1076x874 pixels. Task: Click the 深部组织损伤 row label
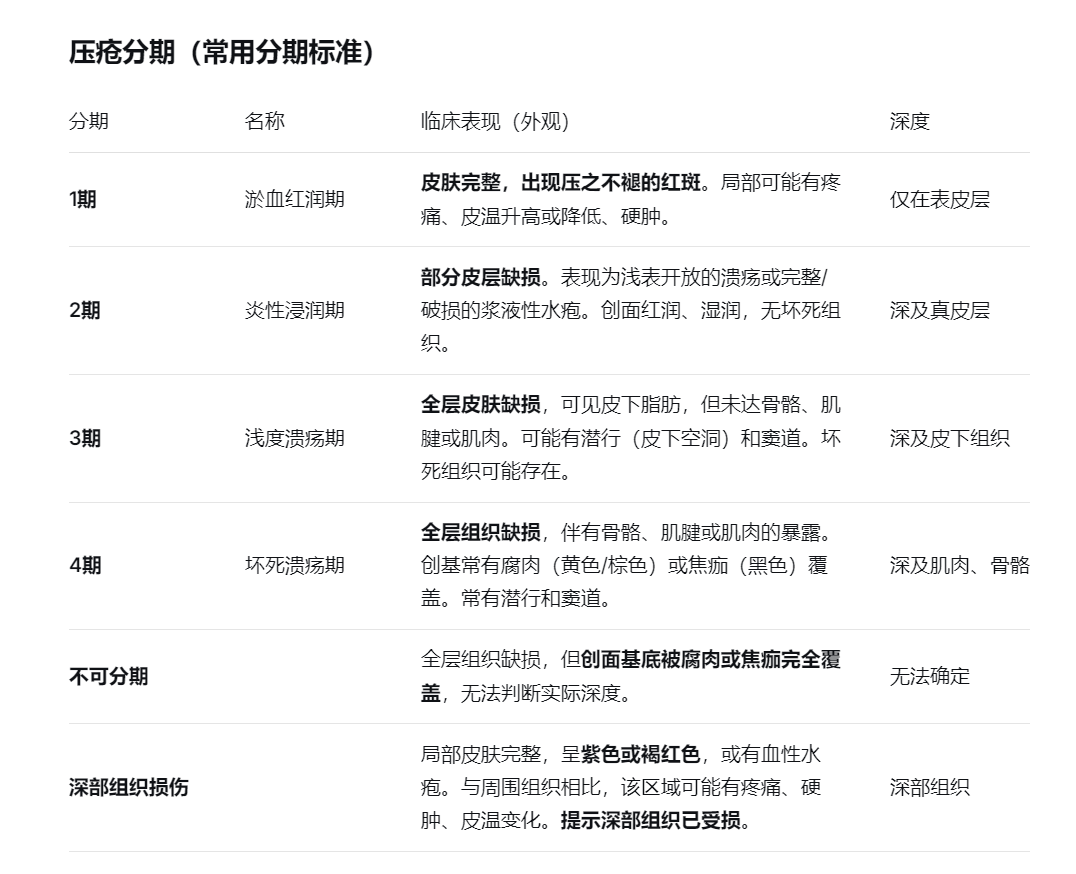click(128, 787)
